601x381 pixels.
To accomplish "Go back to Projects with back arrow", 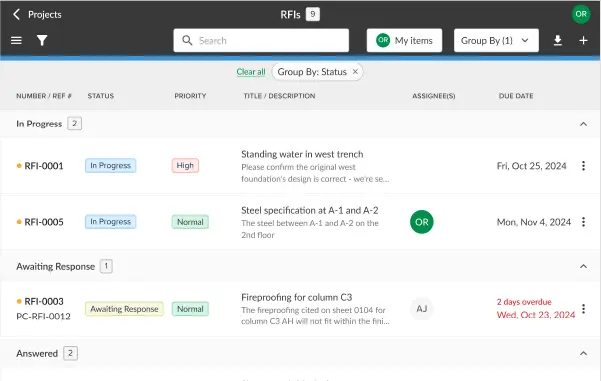I will (16, 15).
